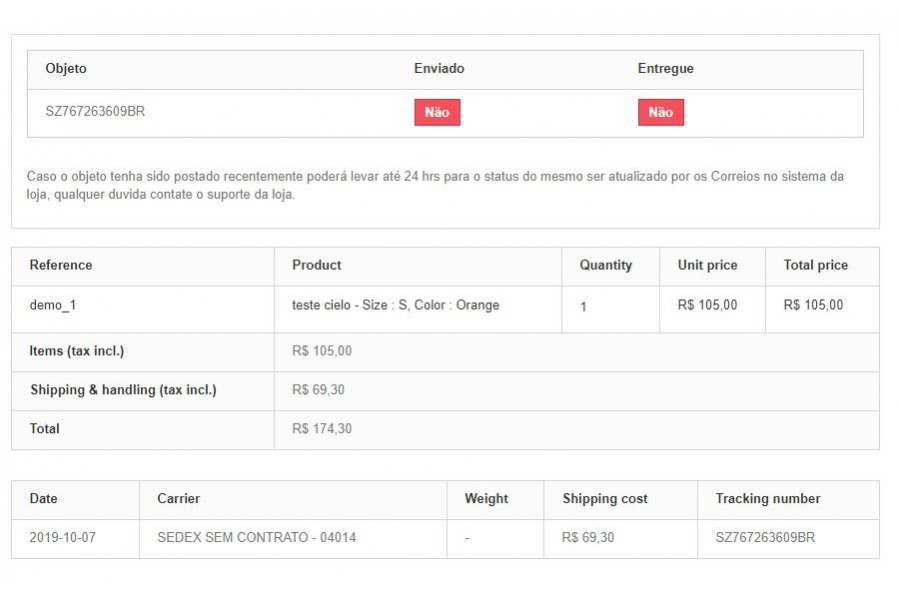Click the demo_1 reference cell

point(53,305)
